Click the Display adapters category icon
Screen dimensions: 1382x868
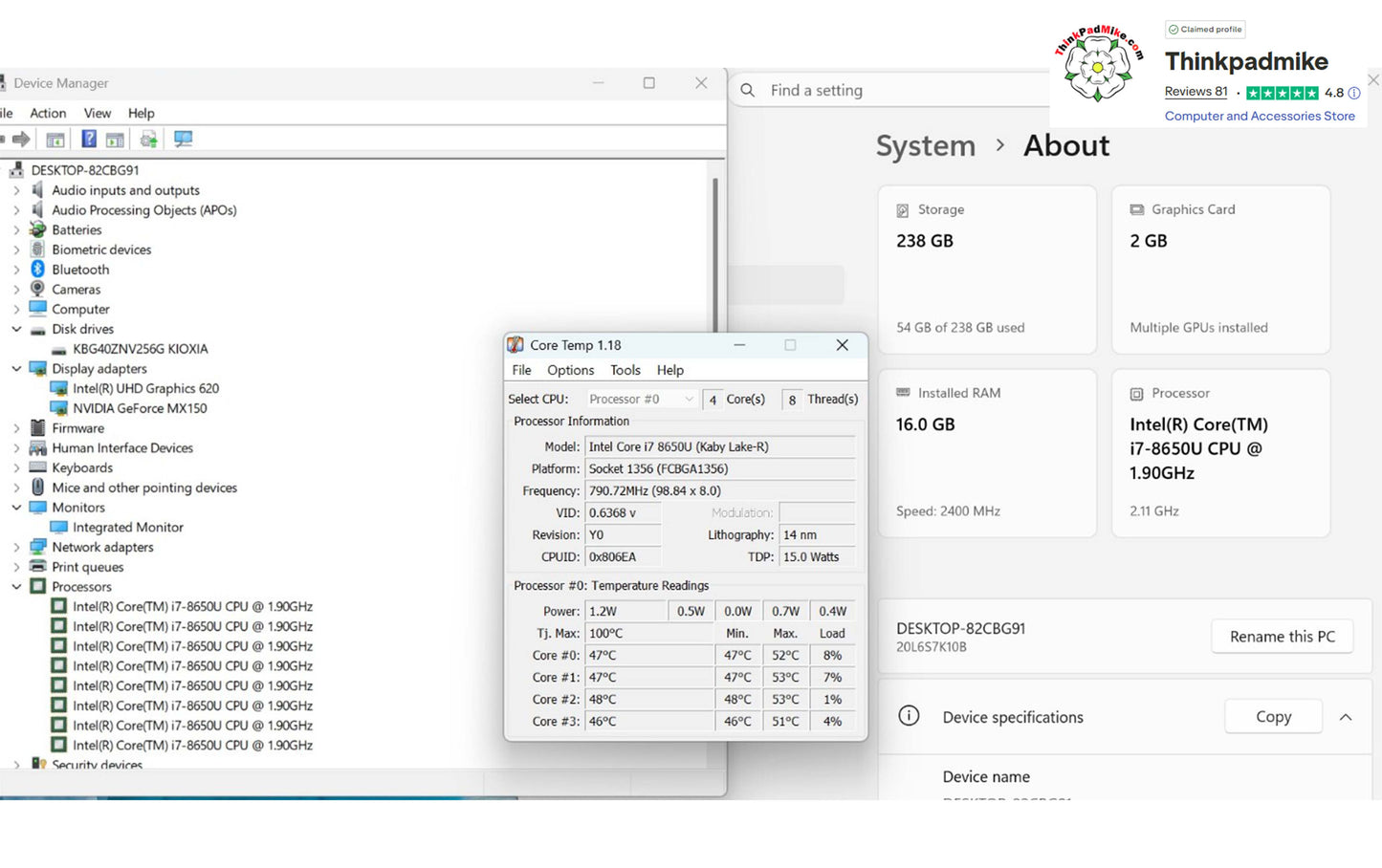tap(37, 369)
